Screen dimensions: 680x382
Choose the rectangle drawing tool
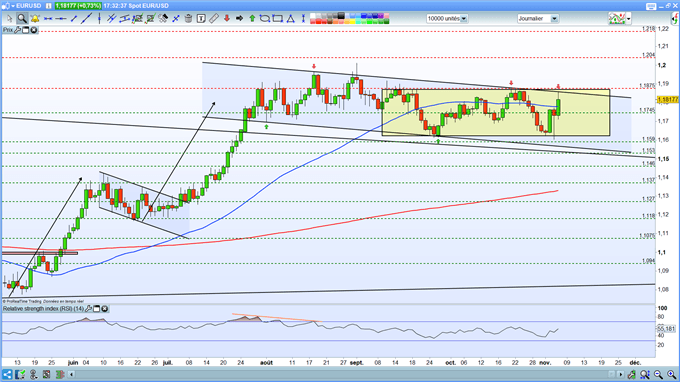[x=278, y=18]
